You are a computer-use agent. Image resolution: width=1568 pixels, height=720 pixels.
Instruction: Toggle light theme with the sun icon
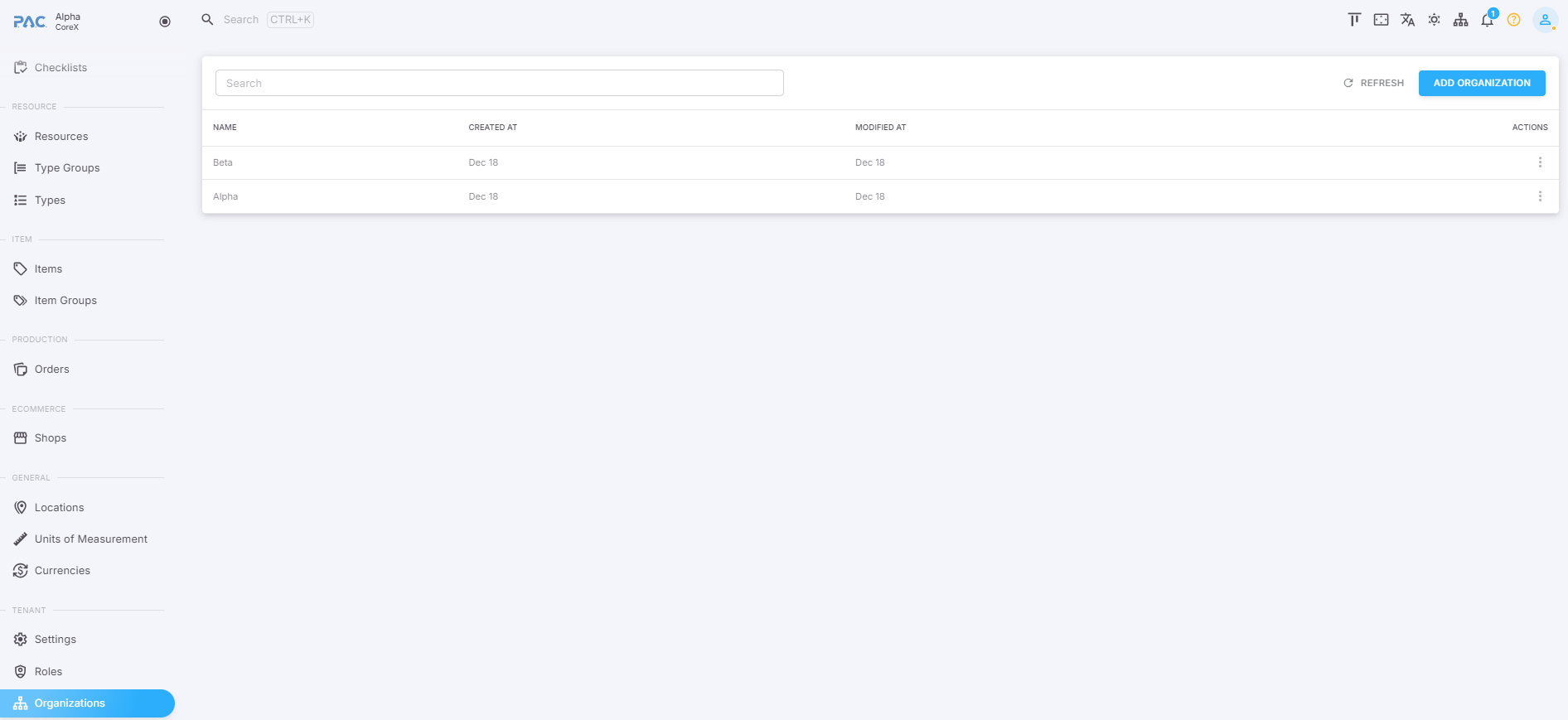click(1434, 20)
